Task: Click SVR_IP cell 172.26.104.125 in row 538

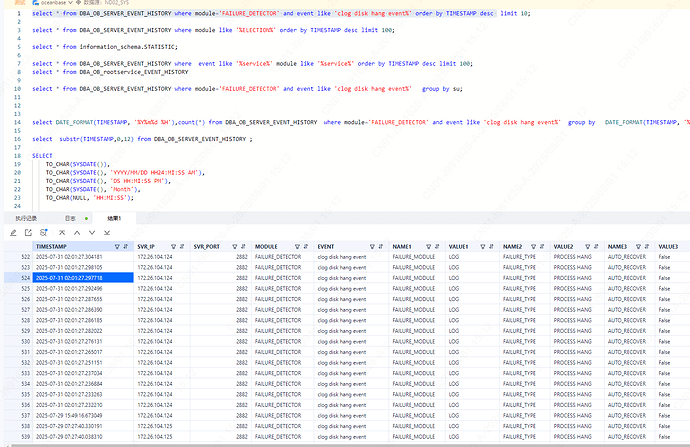Action: [162, 426]
